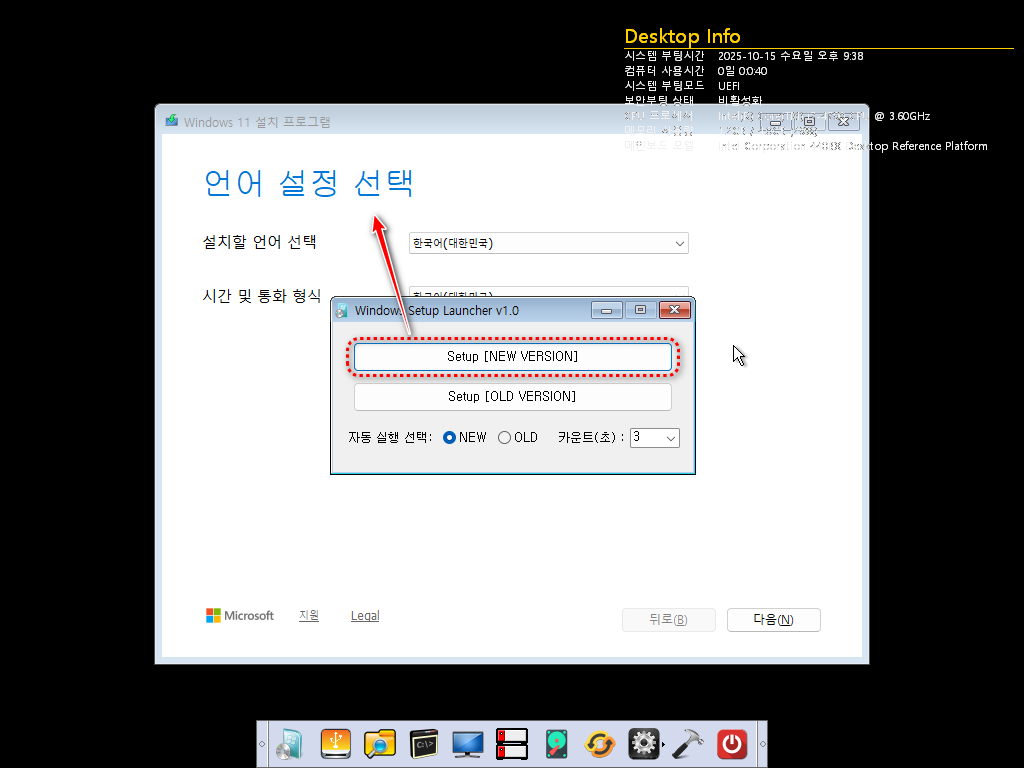Click the dock's right edge diamond handle
The width and height of the screenshot is (1024, 768).
762,744
